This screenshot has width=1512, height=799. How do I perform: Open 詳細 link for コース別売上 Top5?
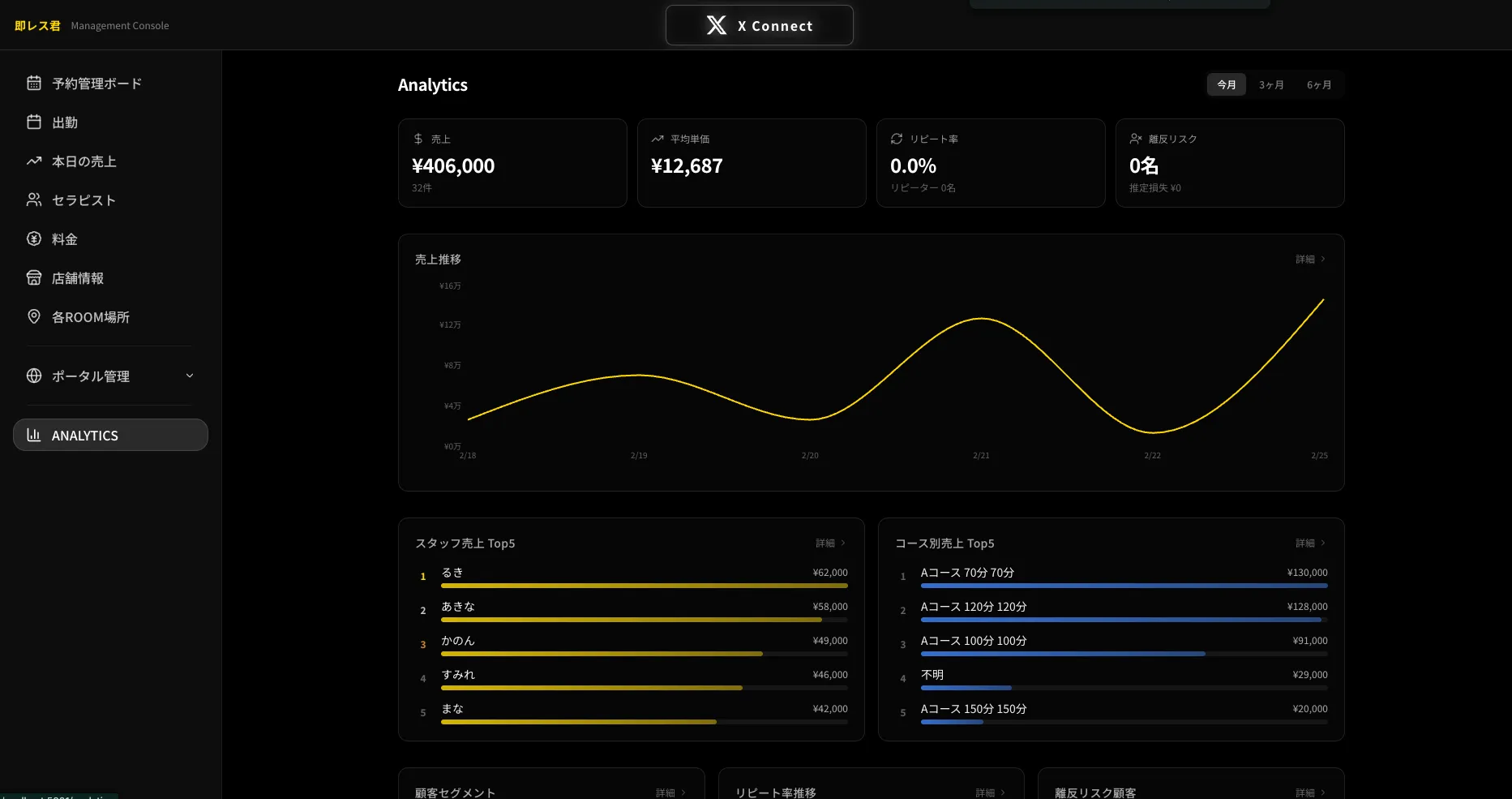coord(1309,543)
